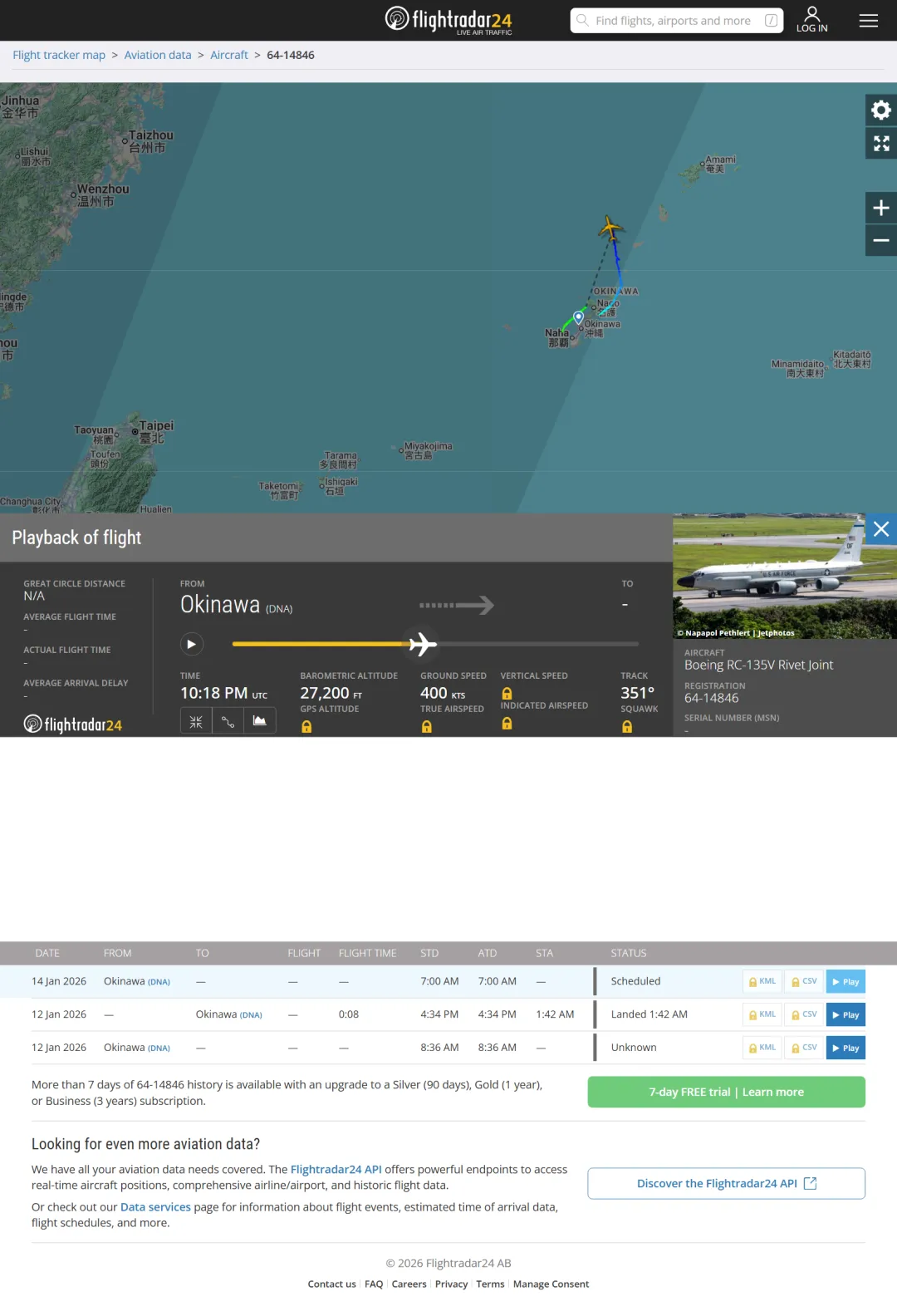897x1316 pixels.
Task: Click the Flightradar24 logo in header
Action: coord(448,20)
